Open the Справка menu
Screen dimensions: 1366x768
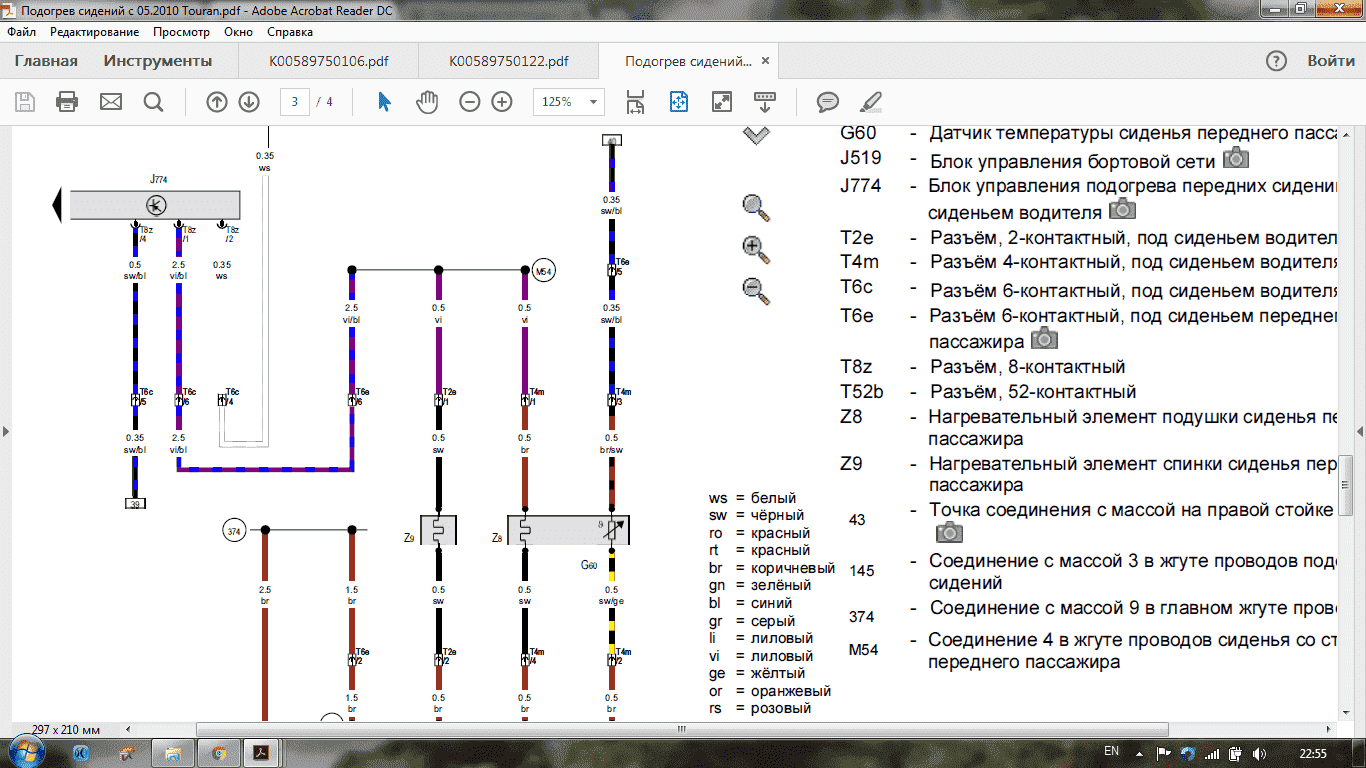290,32
